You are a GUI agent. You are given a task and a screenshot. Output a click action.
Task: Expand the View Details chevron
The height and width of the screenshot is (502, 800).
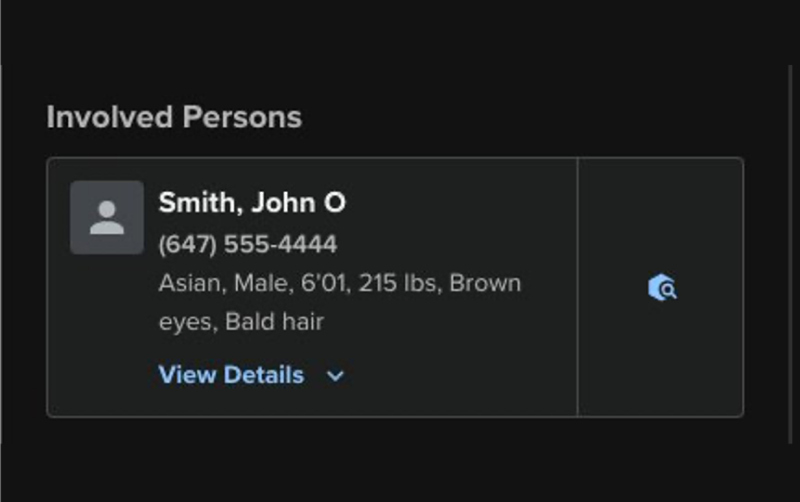click(336, 376)
